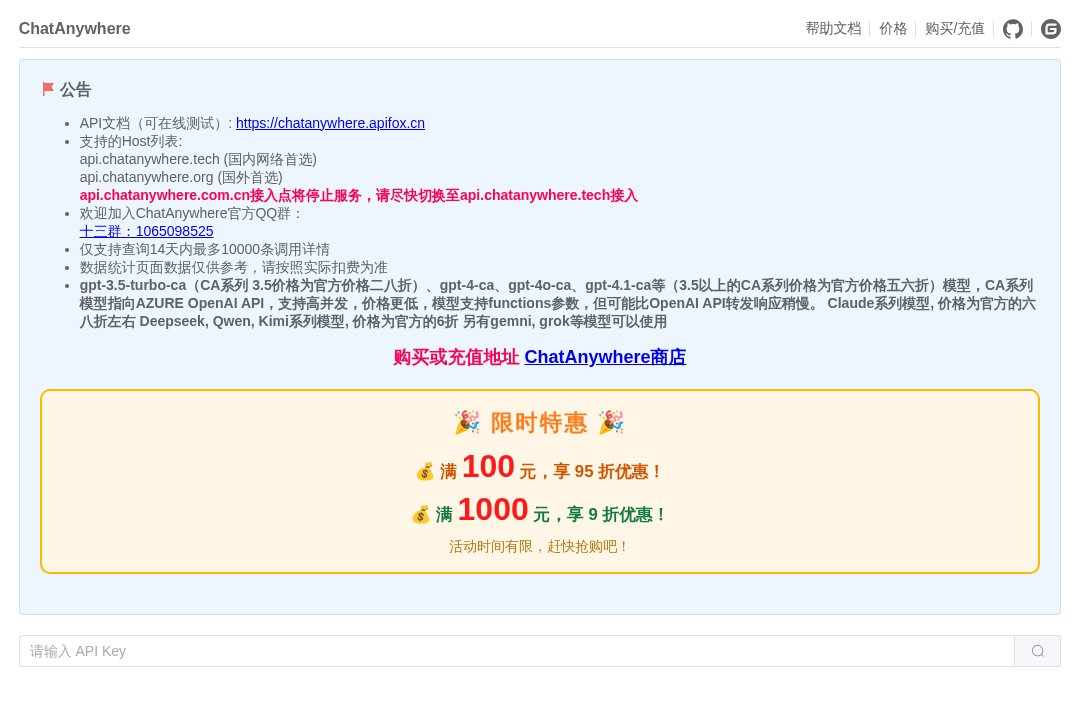Click the money bag emoji before 满 100
This screenshot has height=705, width=1080.
[425, 470]
